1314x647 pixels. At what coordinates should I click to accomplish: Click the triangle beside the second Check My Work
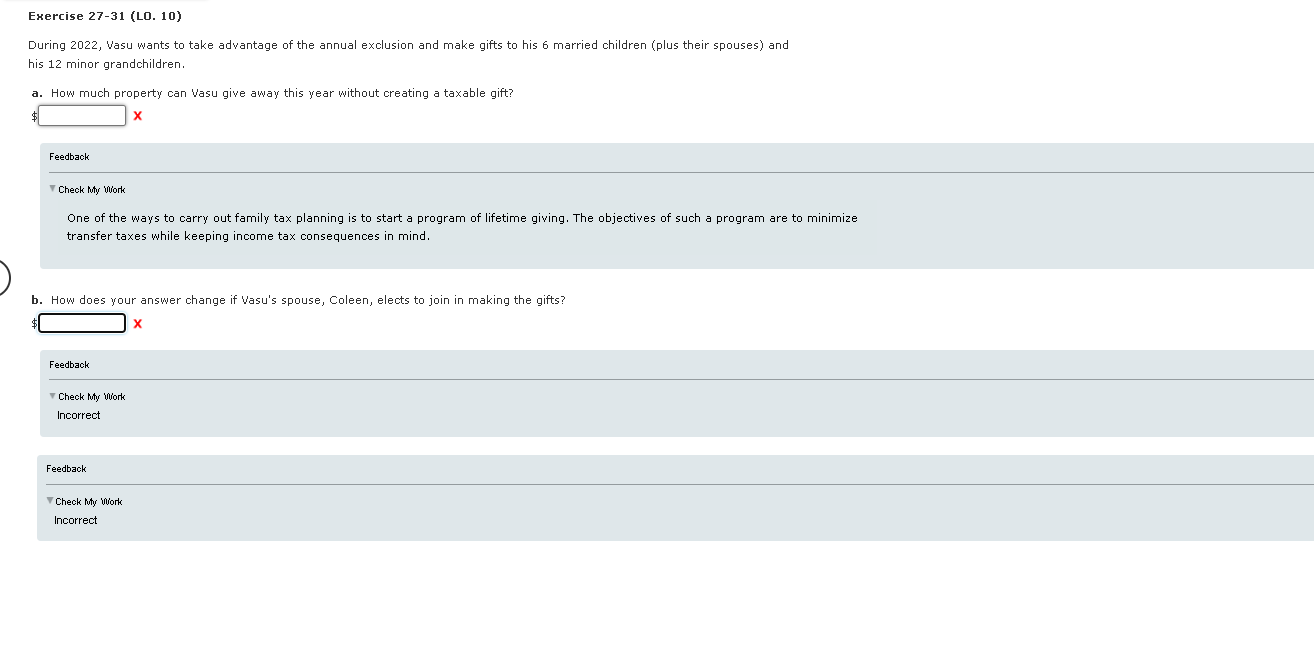tap(51, 396)
